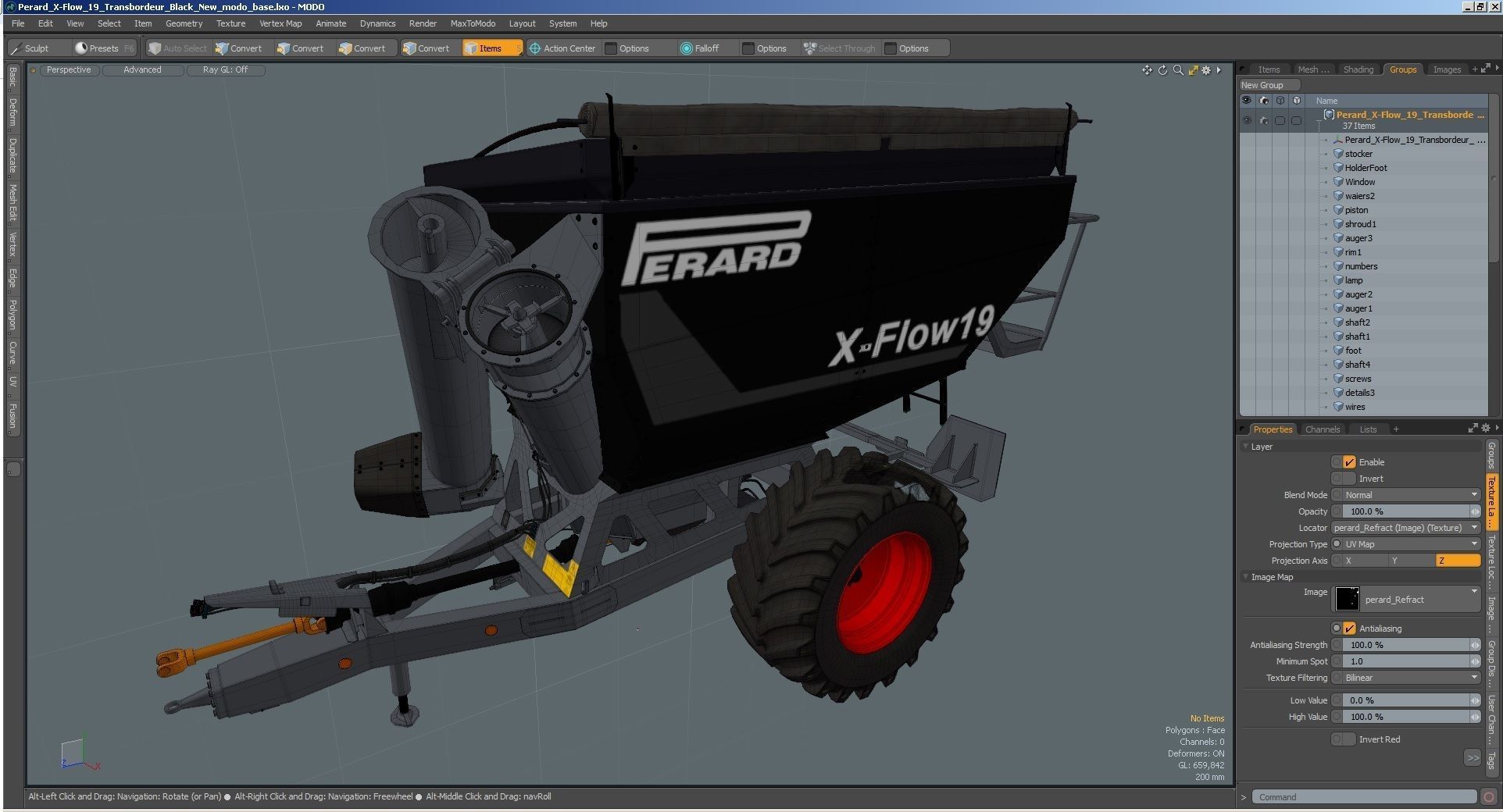The width and height of the screenshot is (1503, 812).
Task: Click the Ray GL: Off button
Action: click(225, 70)
